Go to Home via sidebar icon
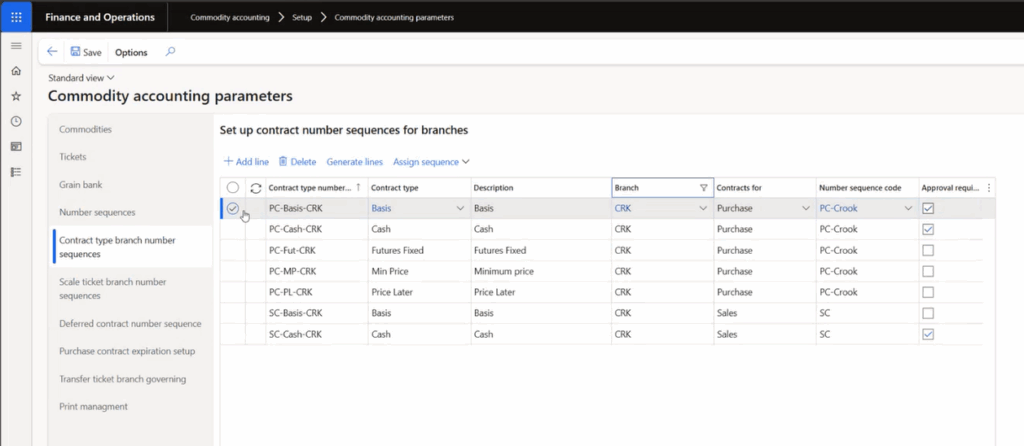This screenshot has width=1024, height=446. (15, 71)
